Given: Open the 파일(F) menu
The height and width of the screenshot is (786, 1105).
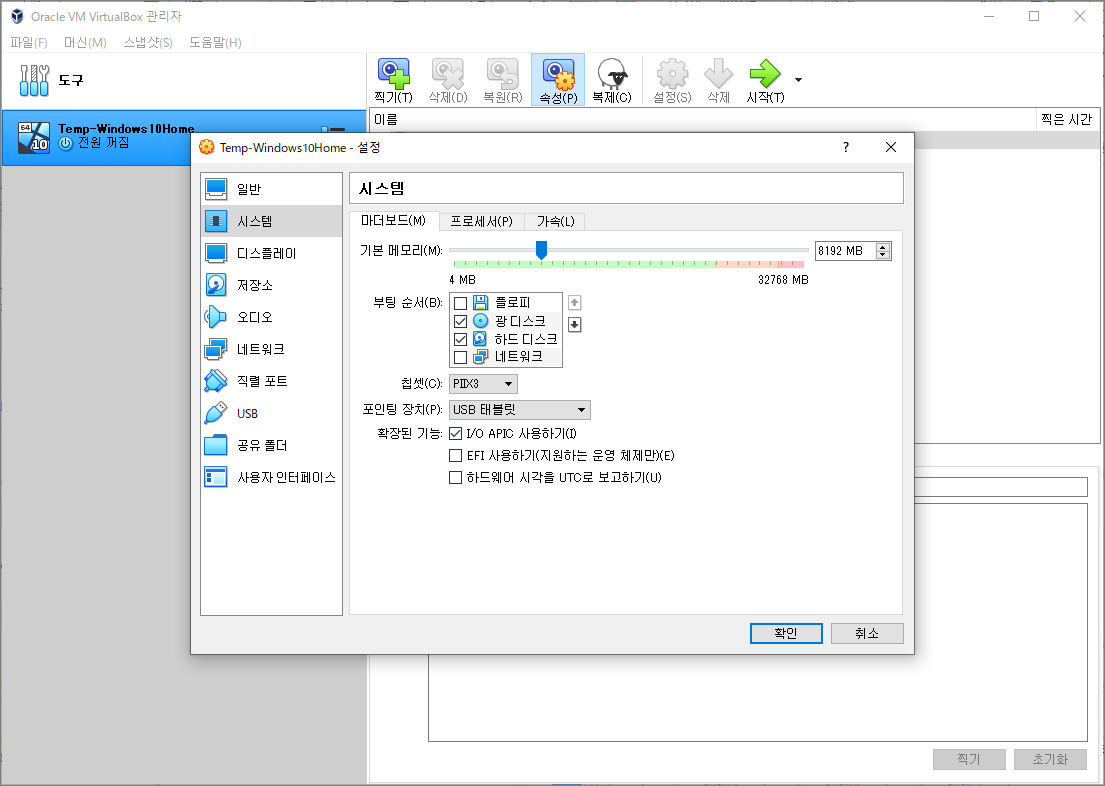Looking at the screenshot, I should 29,42.
